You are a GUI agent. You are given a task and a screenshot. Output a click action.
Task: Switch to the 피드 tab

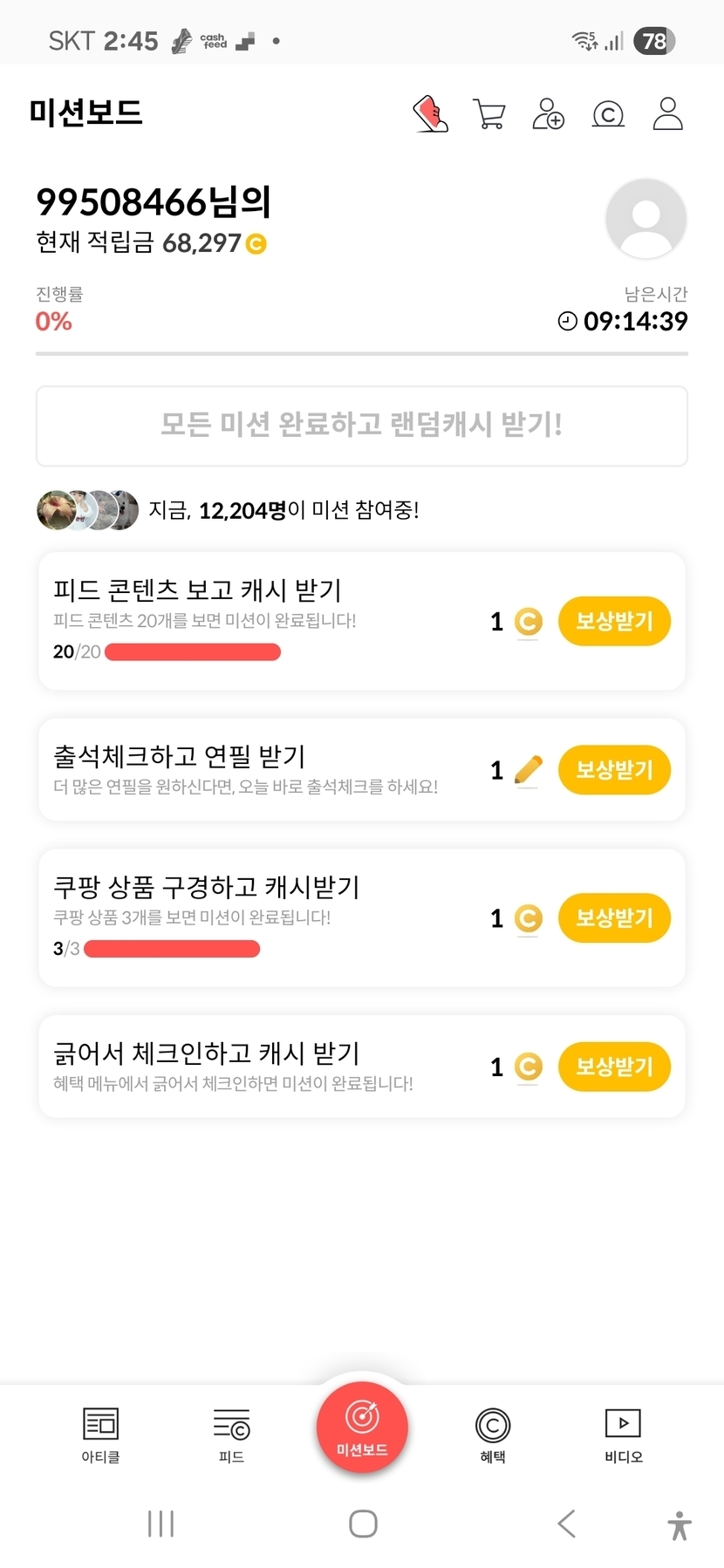[x=231, y=1434]
